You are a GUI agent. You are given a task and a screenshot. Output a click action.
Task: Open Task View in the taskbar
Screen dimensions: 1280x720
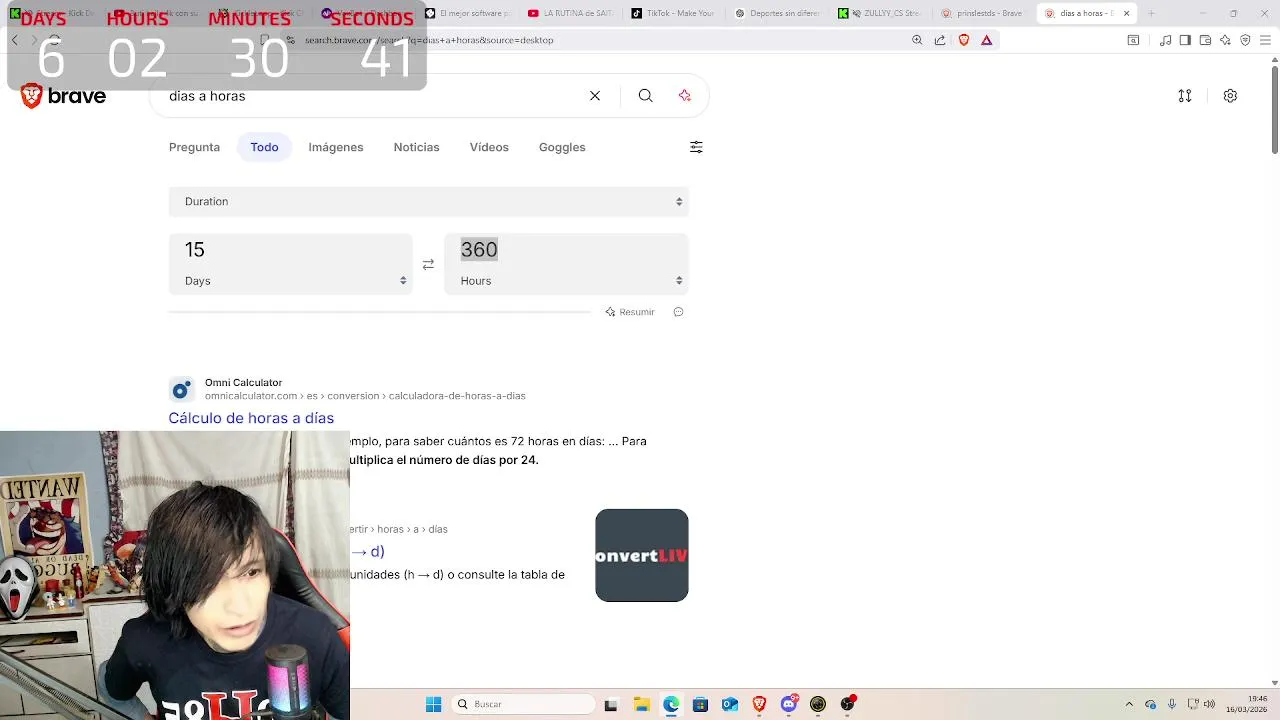(x=611, y=704)
